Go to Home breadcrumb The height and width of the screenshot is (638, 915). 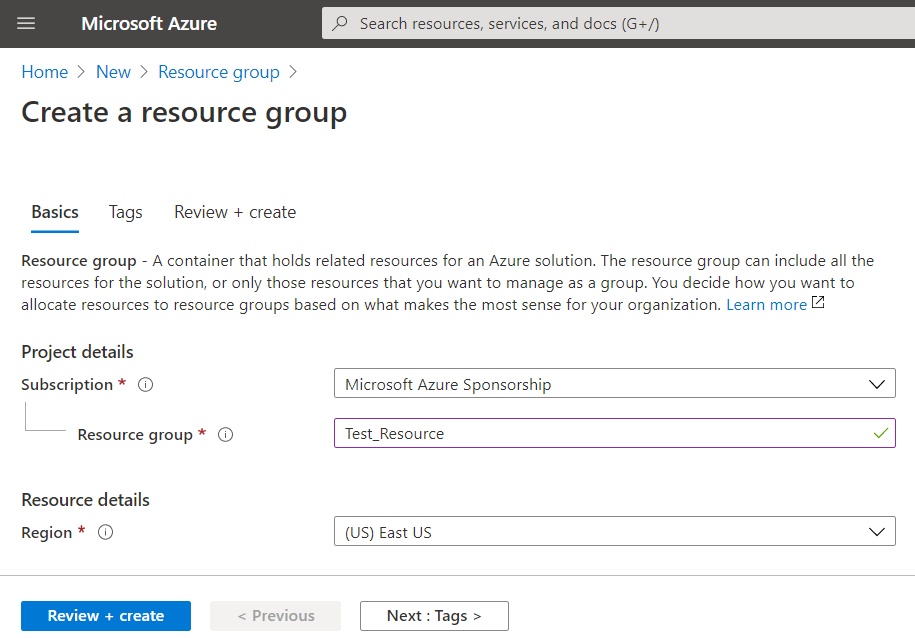[45, 72]
